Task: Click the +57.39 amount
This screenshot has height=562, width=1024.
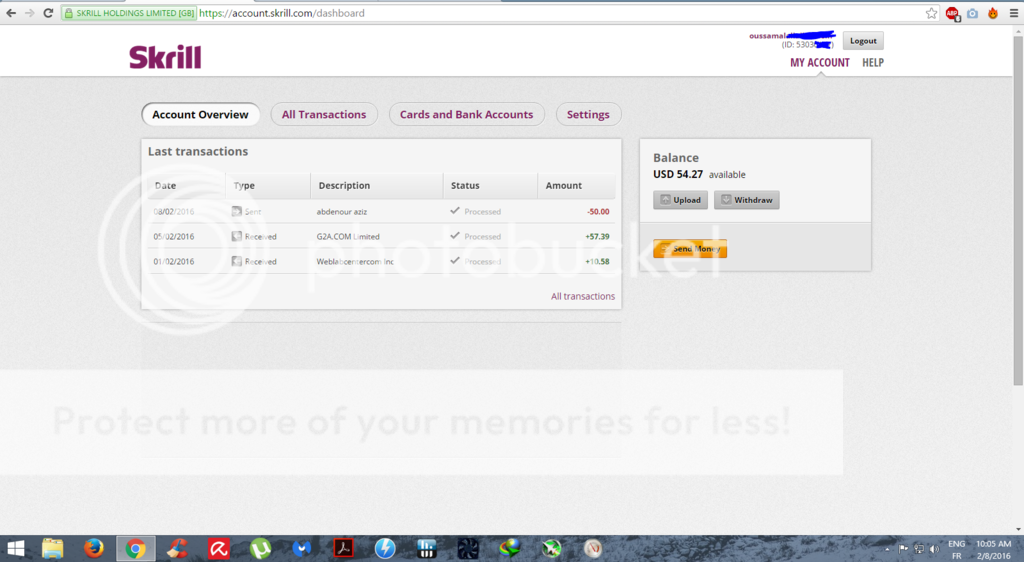Action: pyautogui.click(x=598, y=236)
